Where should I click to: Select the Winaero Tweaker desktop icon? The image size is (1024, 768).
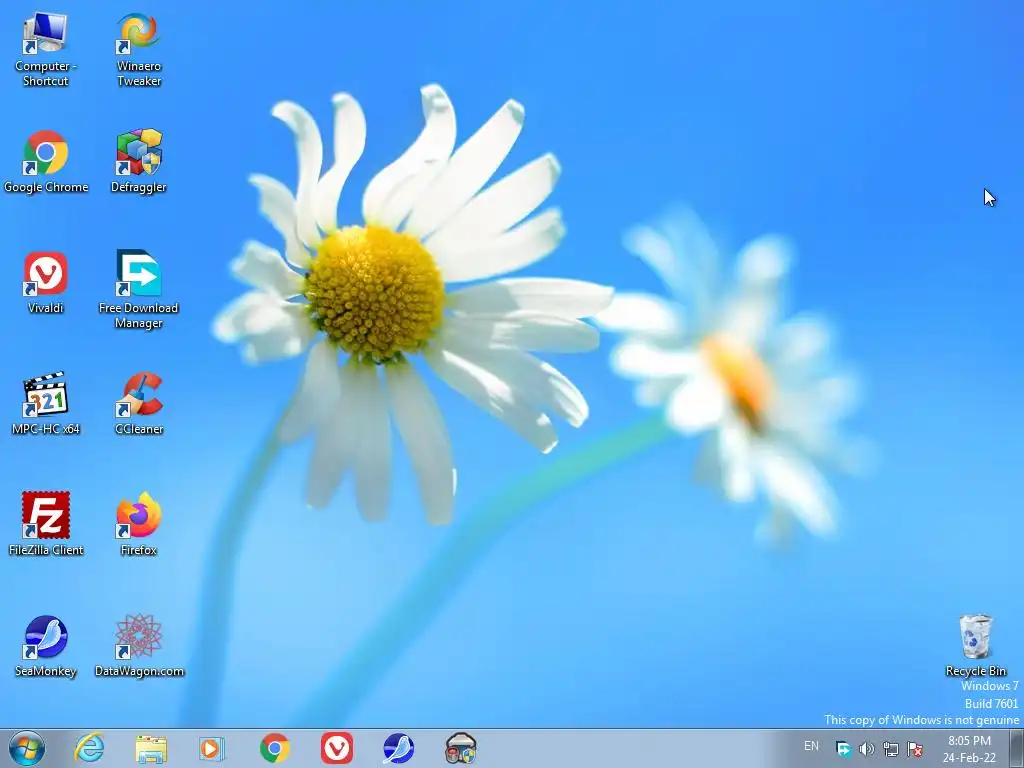[x=138, y=50]
